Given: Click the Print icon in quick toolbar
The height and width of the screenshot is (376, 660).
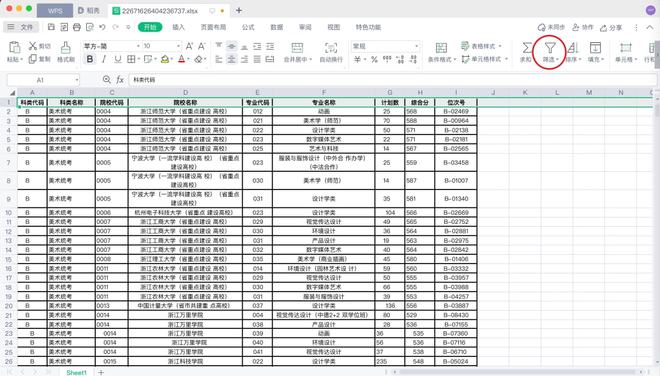Looking at the screenshot, I should (77, 27).
